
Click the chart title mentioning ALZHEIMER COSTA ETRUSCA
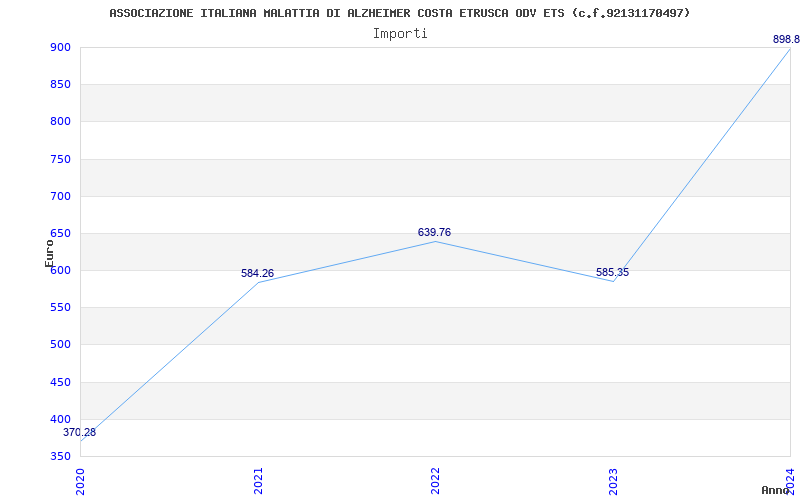(399, 13)
